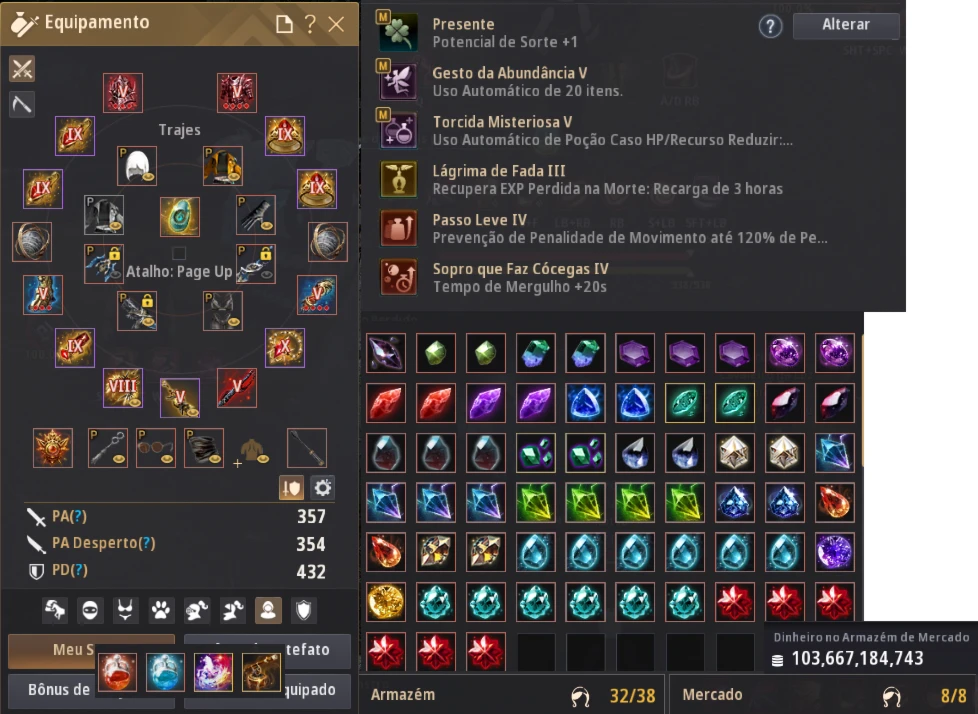Screen dimensions: 978x714
Task: Toggle the sword and shield display button
Action: (291, 488)
